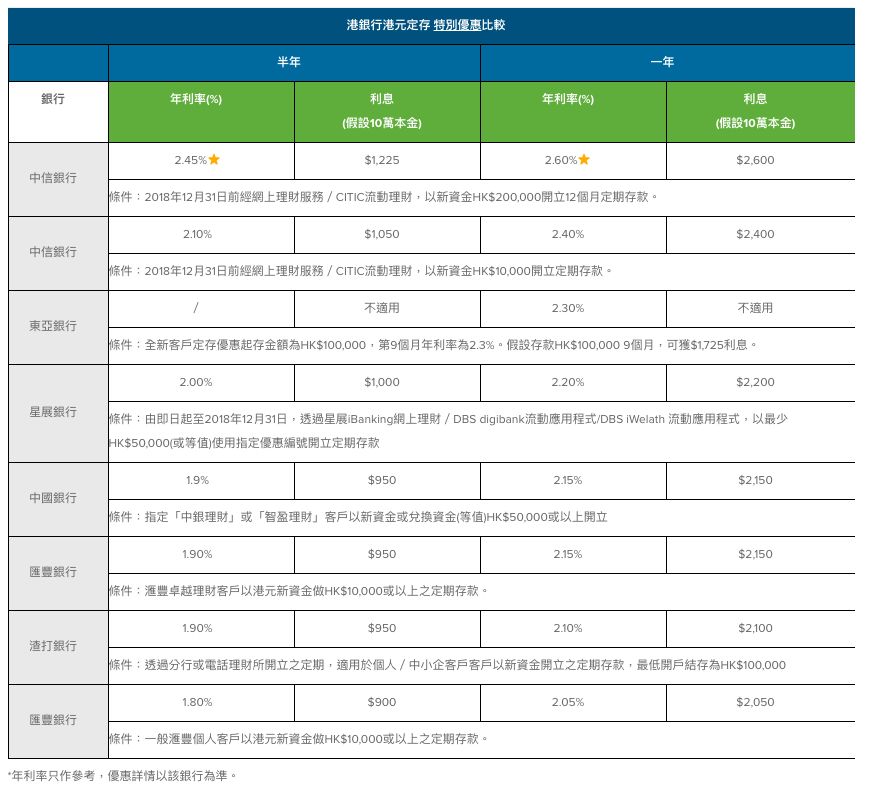This screenshot has width=876, height=786.
Task: Select the $900 interest cell
Action: pyautogui.click(x=387, y=703)
